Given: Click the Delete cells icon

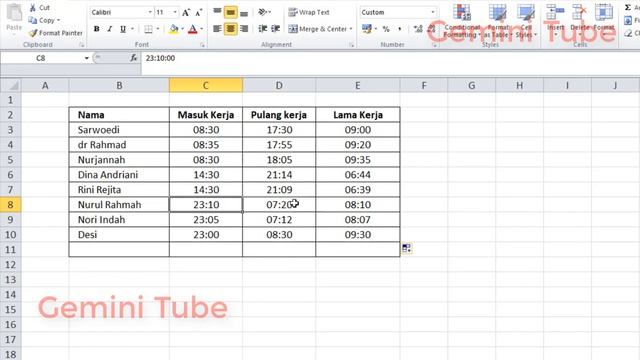Looking at the screenshot, I should point(580,12).
